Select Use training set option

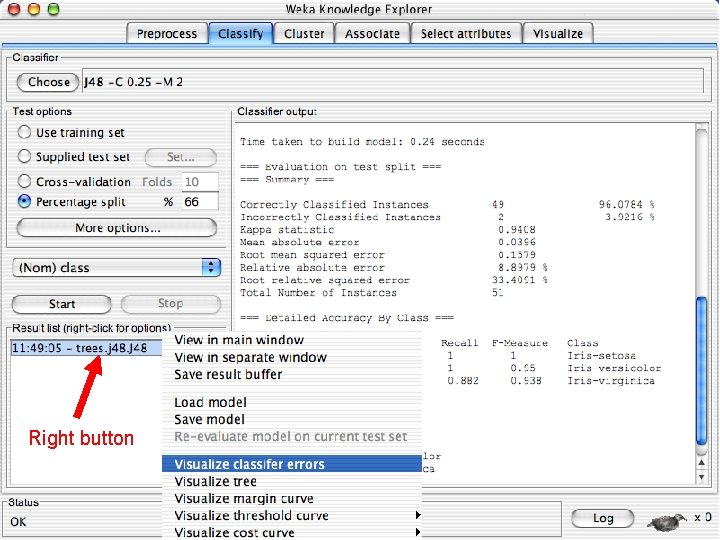(24, 132)
